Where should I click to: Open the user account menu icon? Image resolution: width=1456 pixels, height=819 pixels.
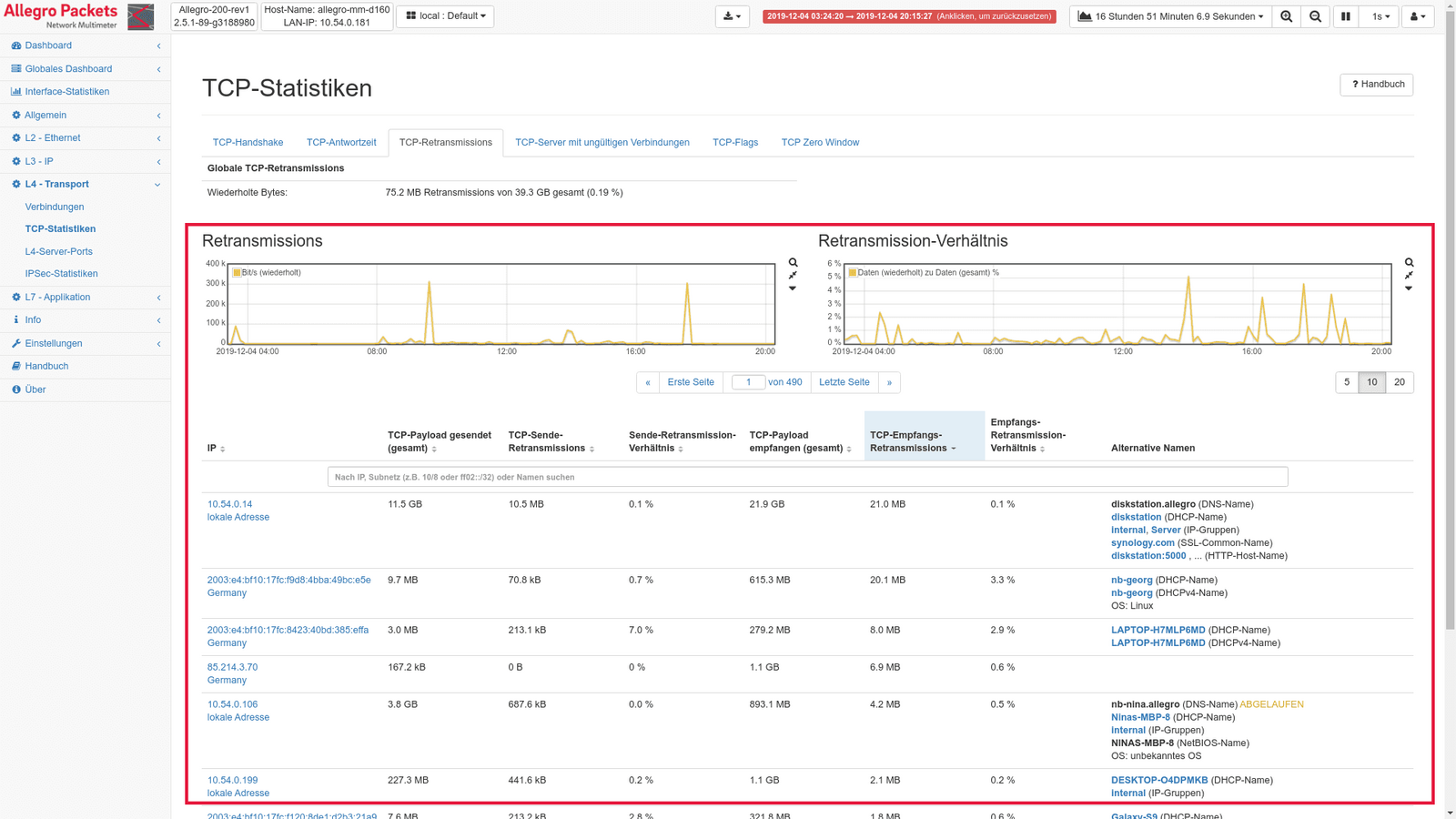tap(1417, 16)
